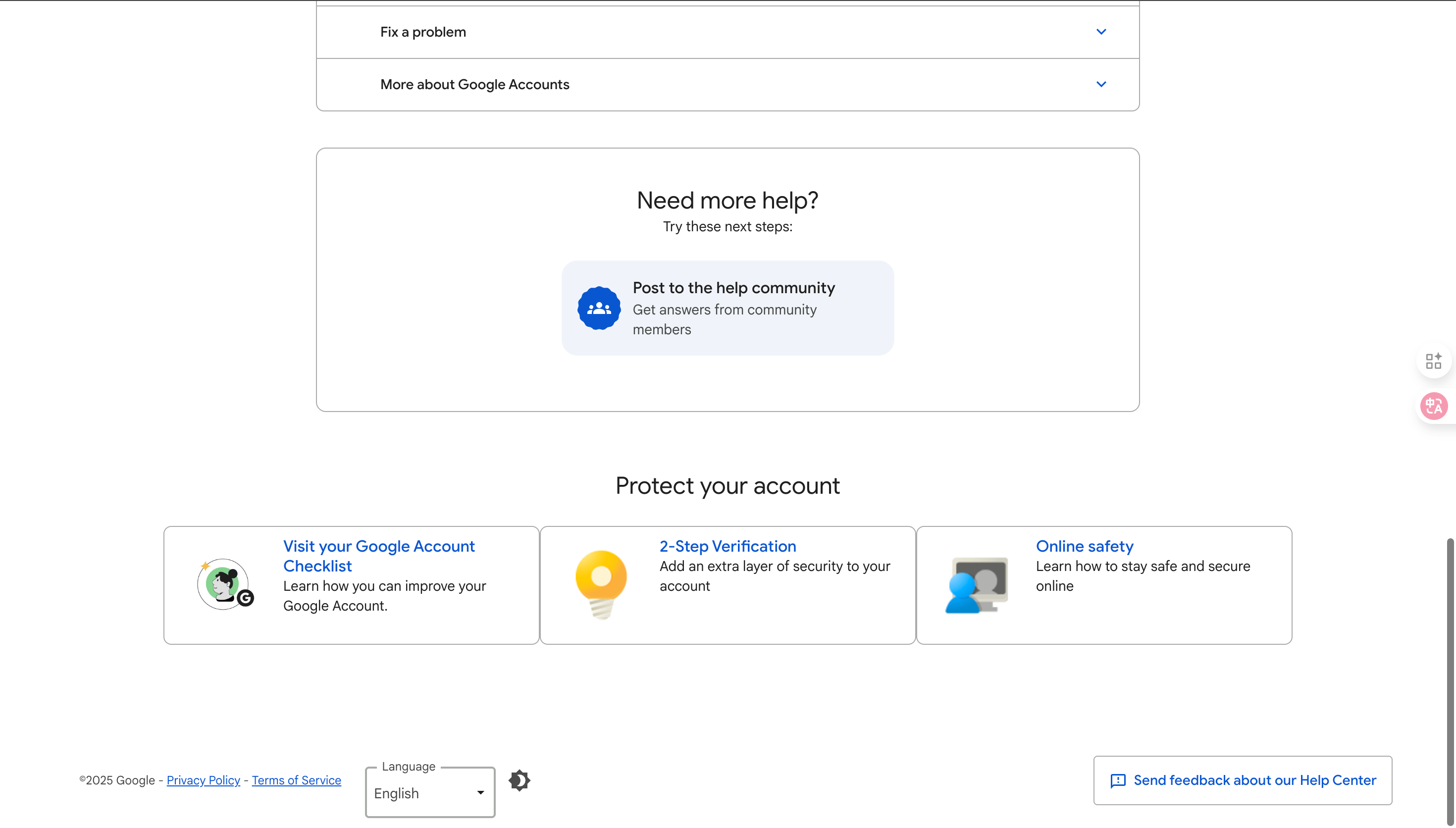Click Post to the help community card
1456x828 pixels.
click(x=728, y=308)
